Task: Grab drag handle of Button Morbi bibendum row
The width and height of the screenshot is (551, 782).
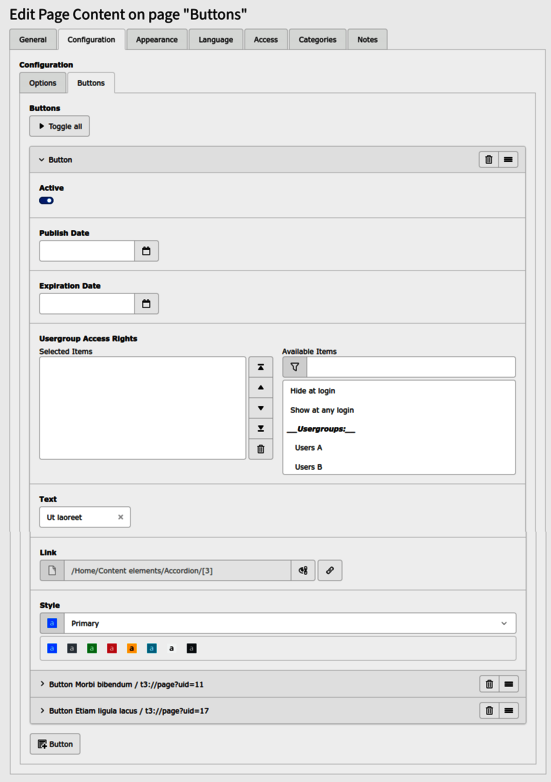Action: [509, 684]
